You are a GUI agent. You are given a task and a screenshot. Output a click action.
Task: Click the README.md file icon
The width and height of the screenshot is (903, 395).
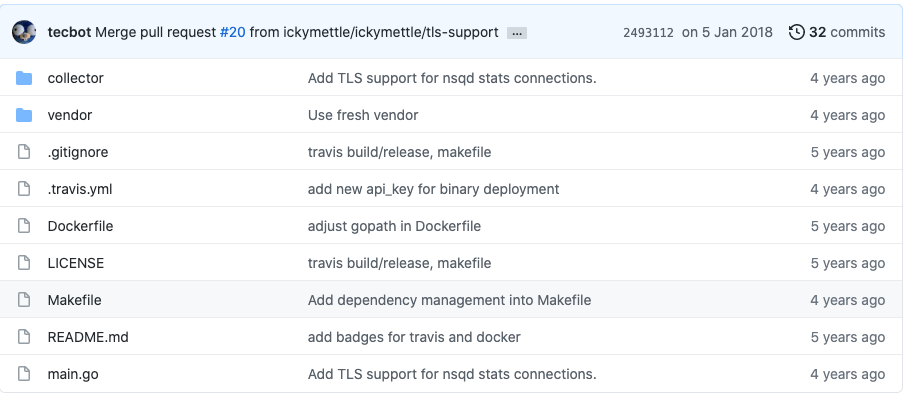pos(24,337)
